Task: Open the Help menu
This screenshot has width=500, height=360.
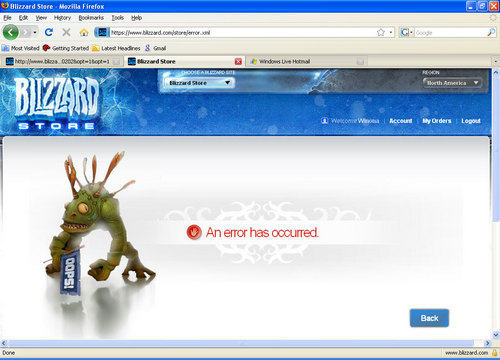Action: pyautogui.click(x=136, y=18)
